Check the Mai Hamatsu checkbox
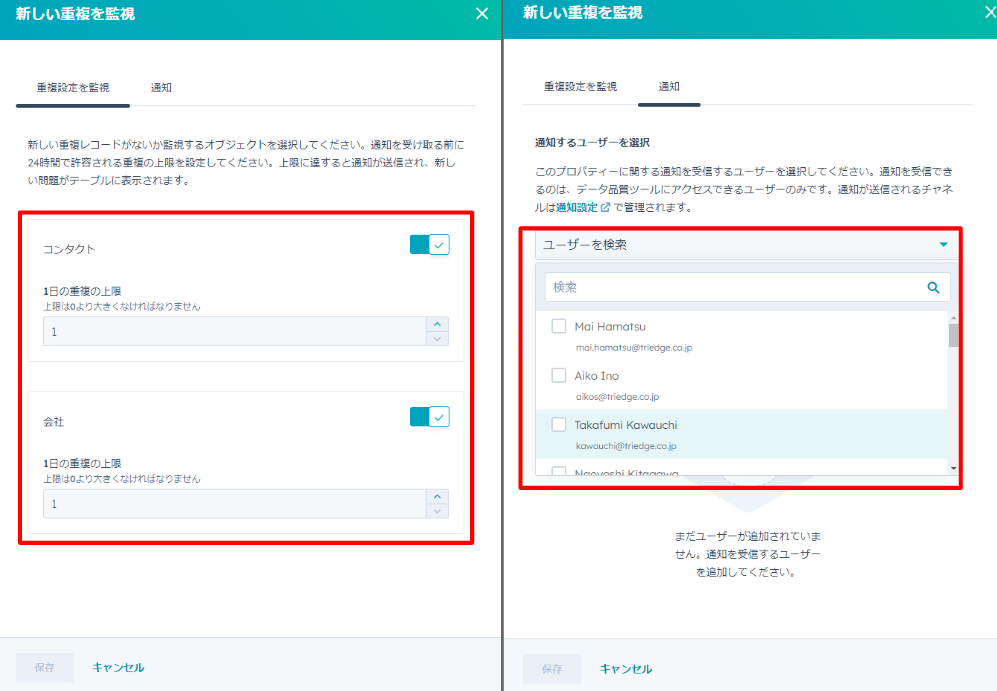The width and height of the screenshot is (997, 691). pyautogui.click(x=559, y=326)
